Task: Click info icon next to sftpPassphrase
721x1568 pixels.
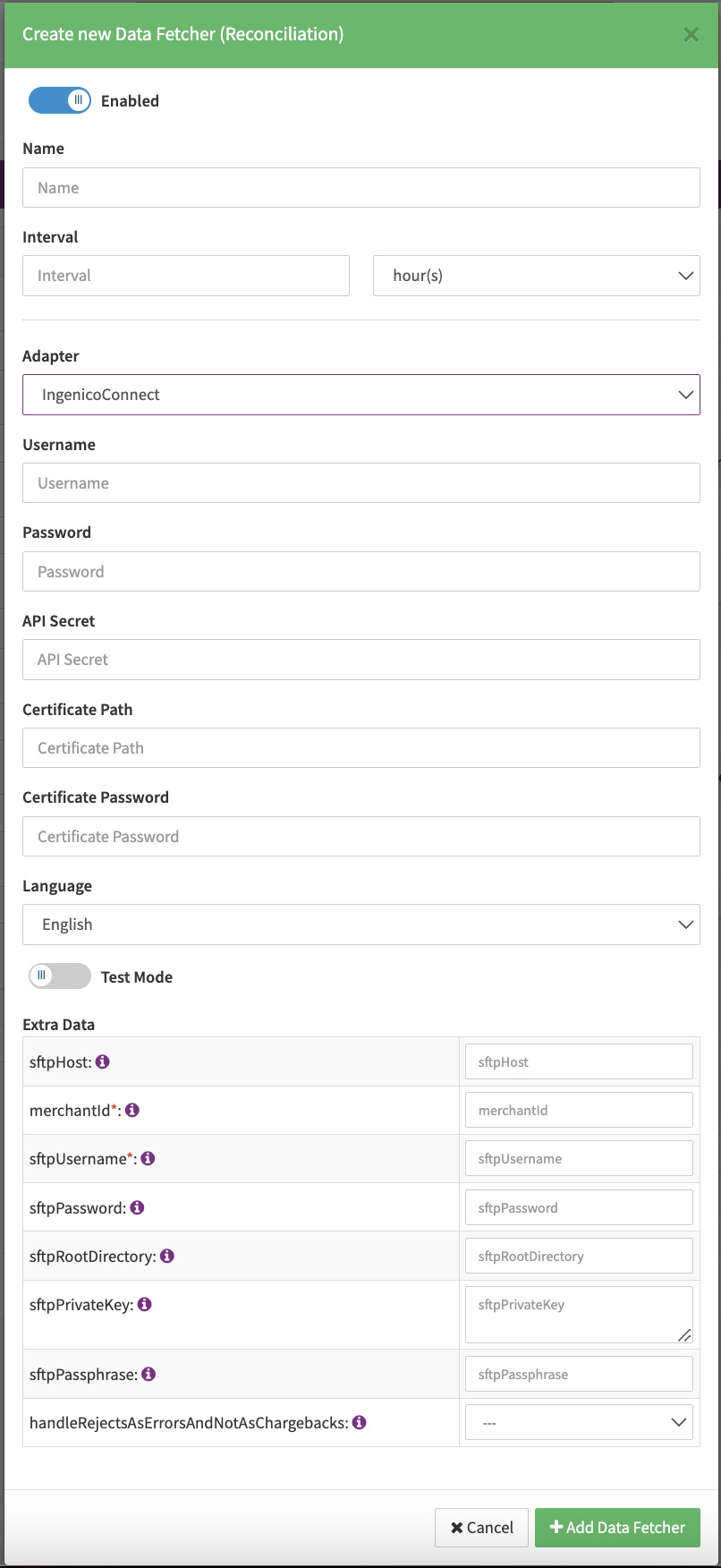Action: point(149,1374)
